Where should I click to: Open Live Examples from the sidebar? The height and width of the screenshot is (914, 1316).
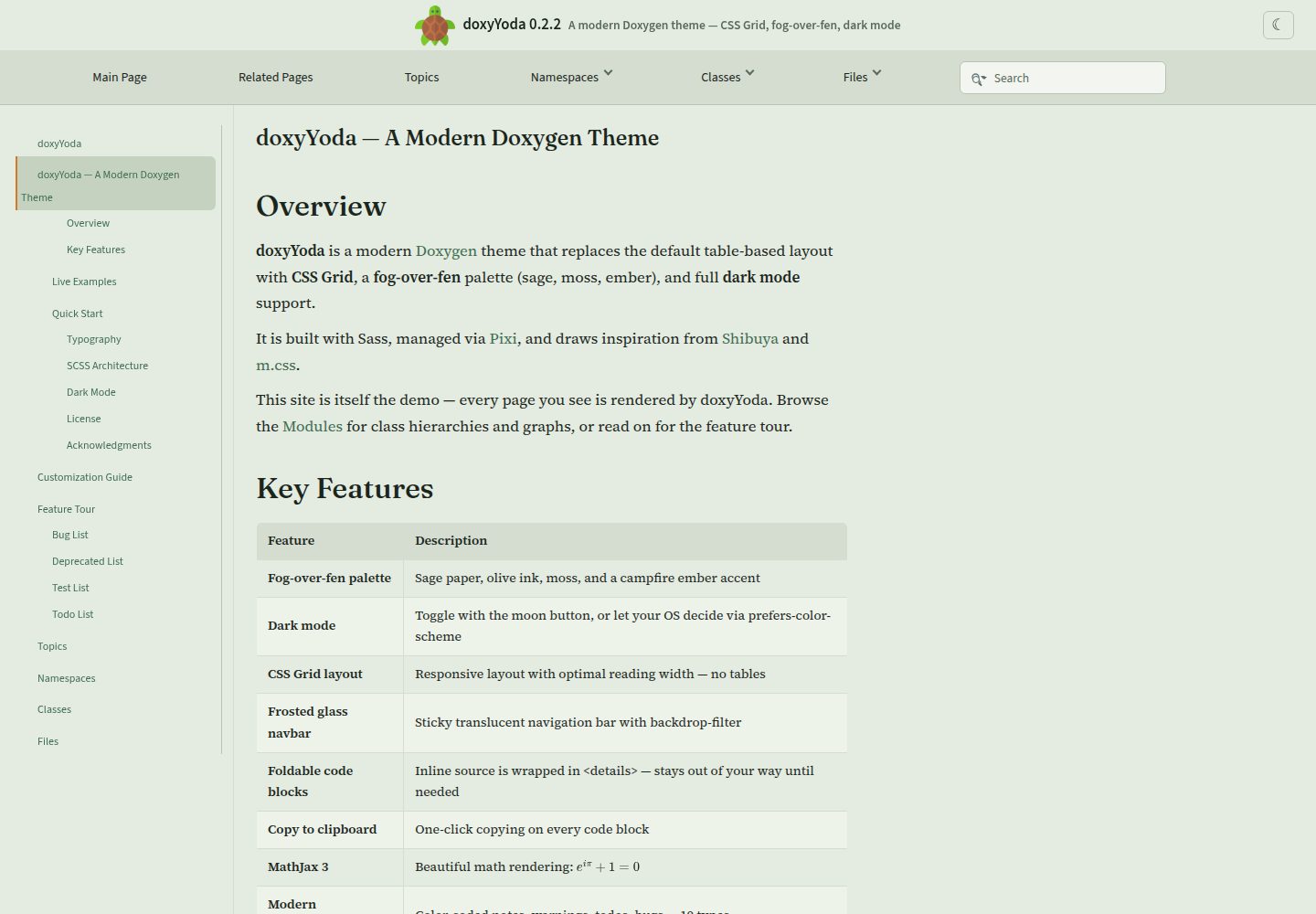pyautogui.click(x=84, y=282)
